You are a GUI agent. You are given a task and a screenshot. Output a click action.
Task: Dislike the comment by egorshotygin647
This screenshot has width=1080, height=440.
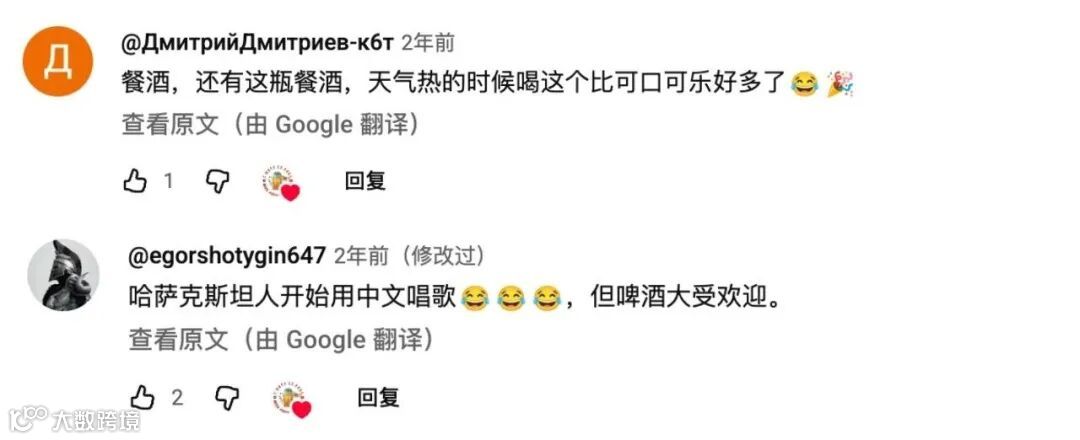[227, 397]
